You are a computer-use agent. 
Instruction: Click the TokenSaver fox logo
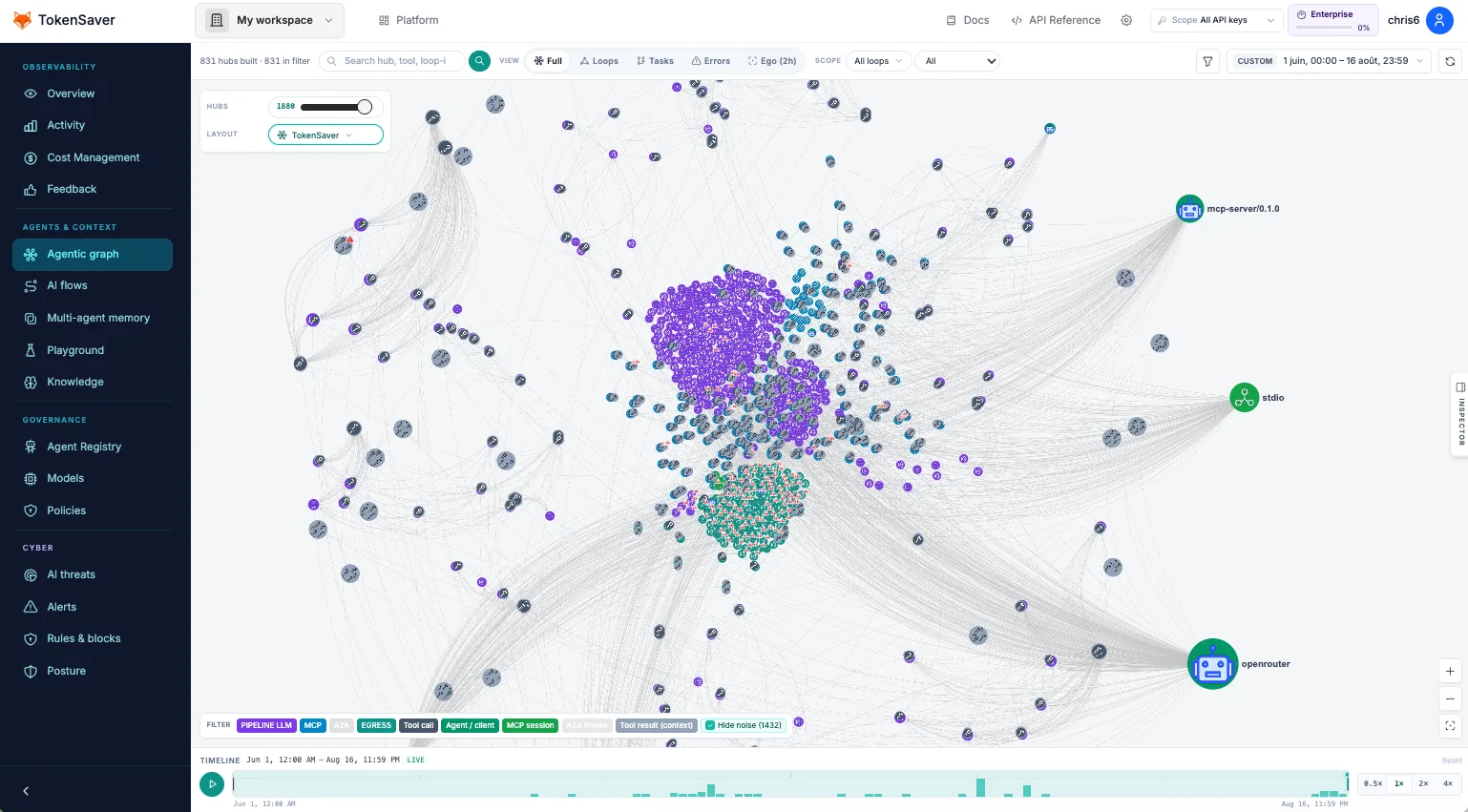[x=22, y=20]
